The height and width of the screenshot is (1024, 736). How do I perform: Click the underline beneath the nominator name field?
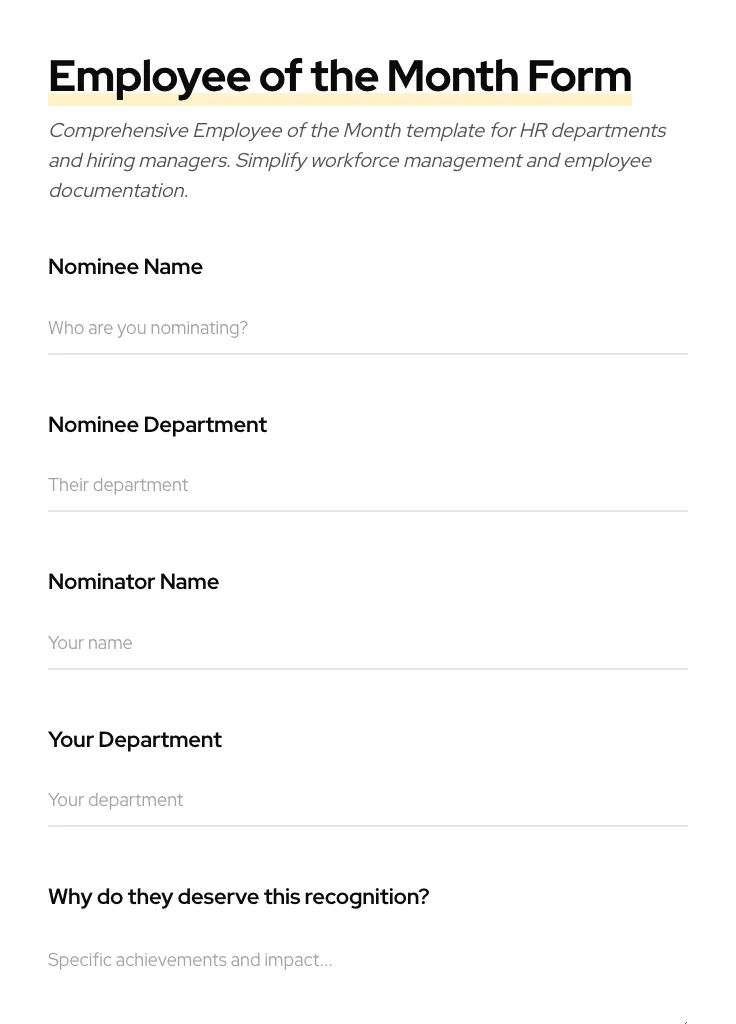click(x=368, y=669)
